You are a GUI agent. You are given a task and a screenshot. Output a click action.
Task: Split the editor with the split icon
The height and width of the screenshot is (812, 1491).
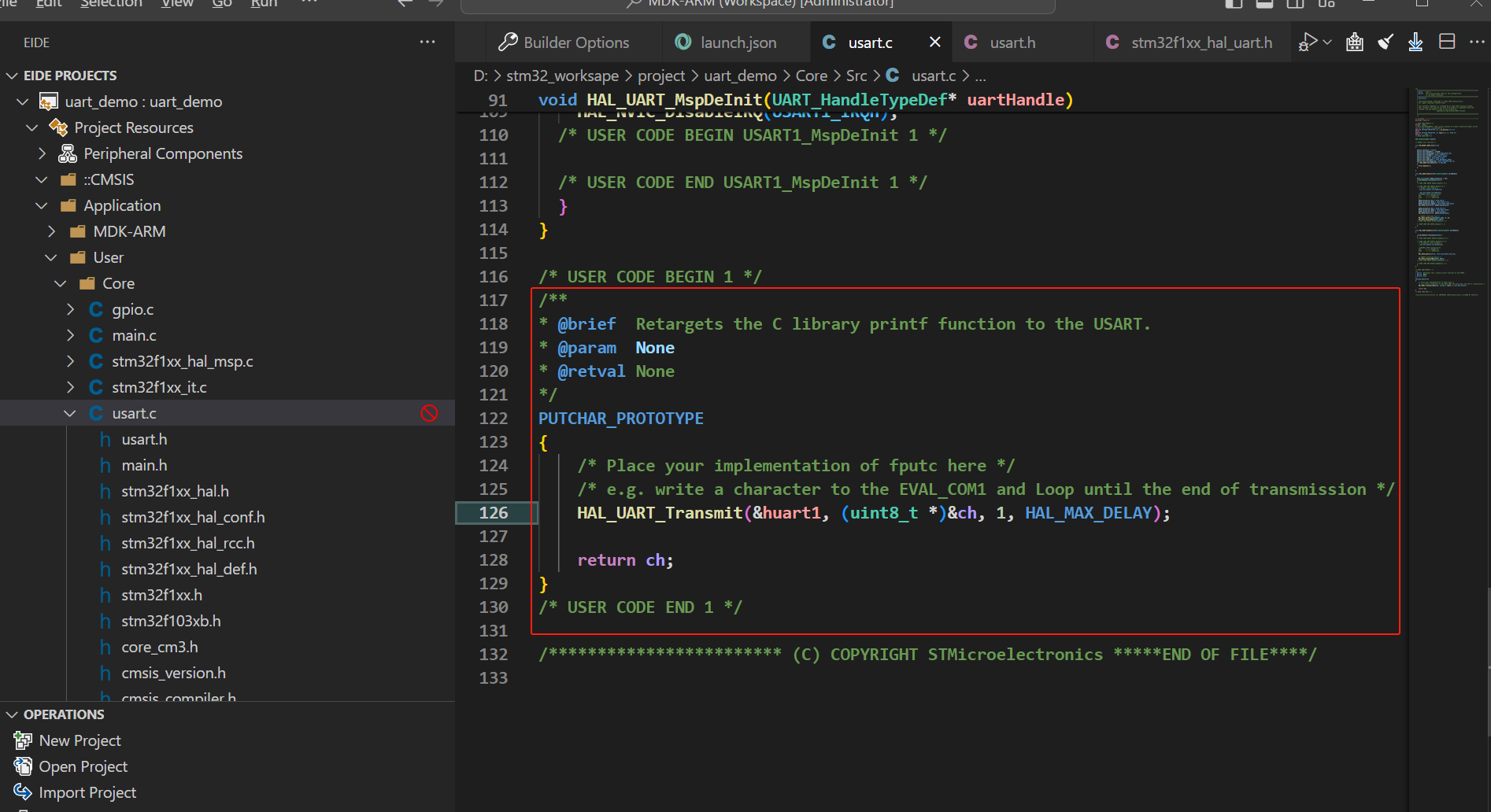pyautogui.click(x=1447, y=42)
